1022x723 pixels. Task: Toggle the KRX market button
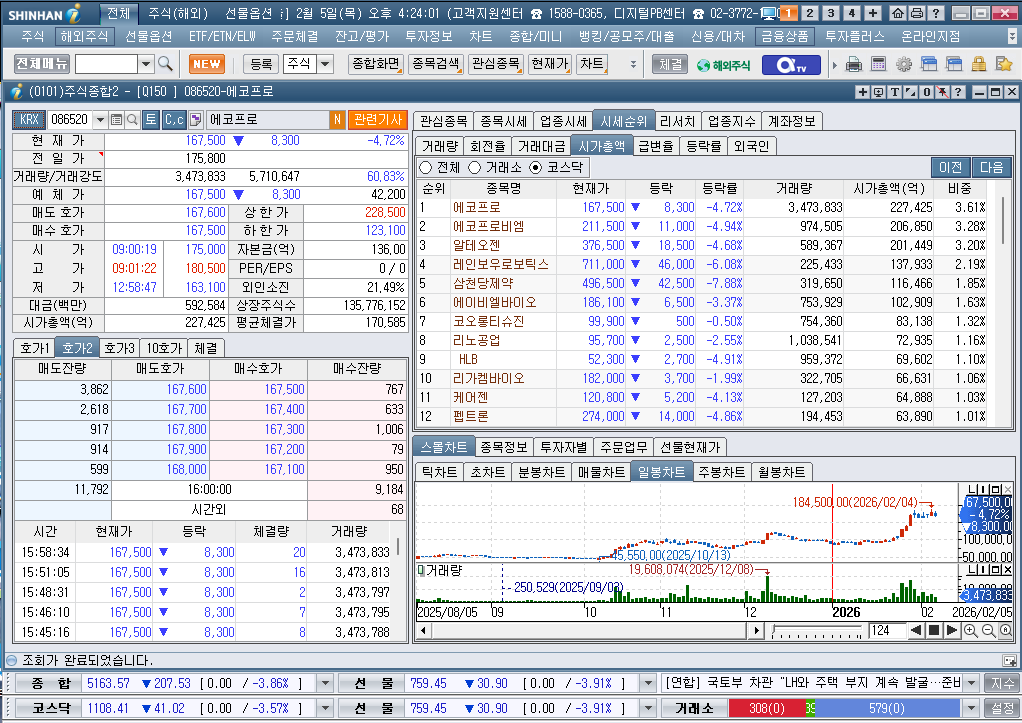29,119
